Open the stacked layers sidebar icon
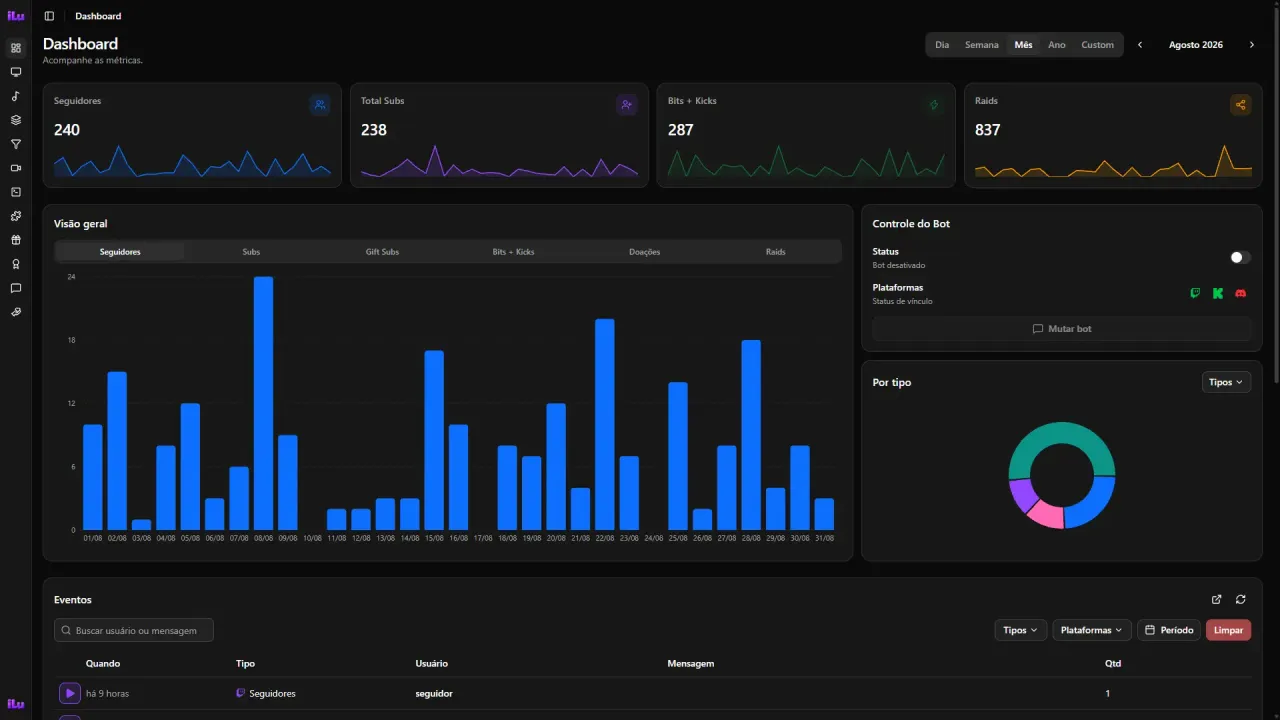Screen dimensions: 1280x720 15,120
